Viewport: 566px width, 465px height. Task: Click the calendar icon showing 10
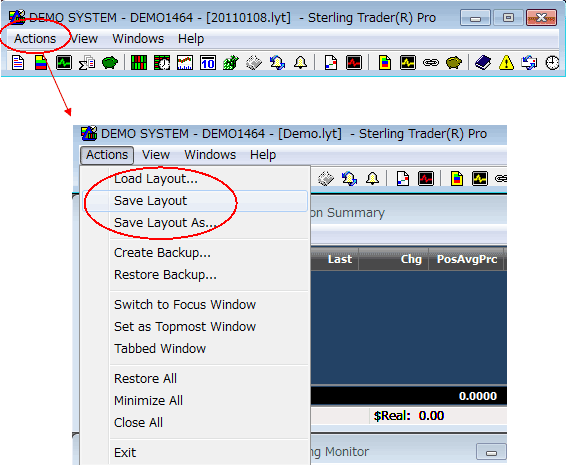coord(208,63)
